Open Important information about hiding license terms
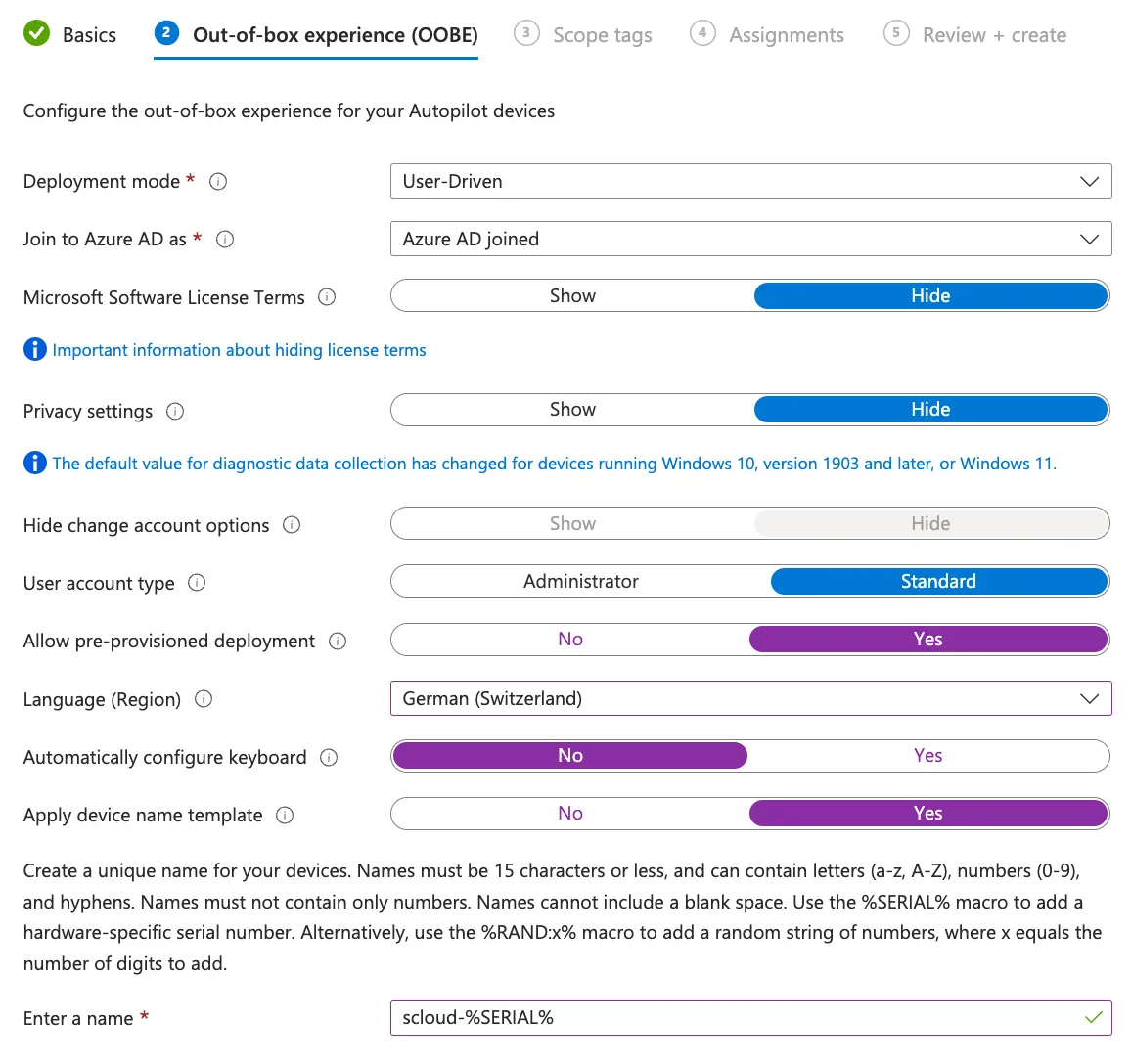1131x1064 pixels. tap(239, 350)
